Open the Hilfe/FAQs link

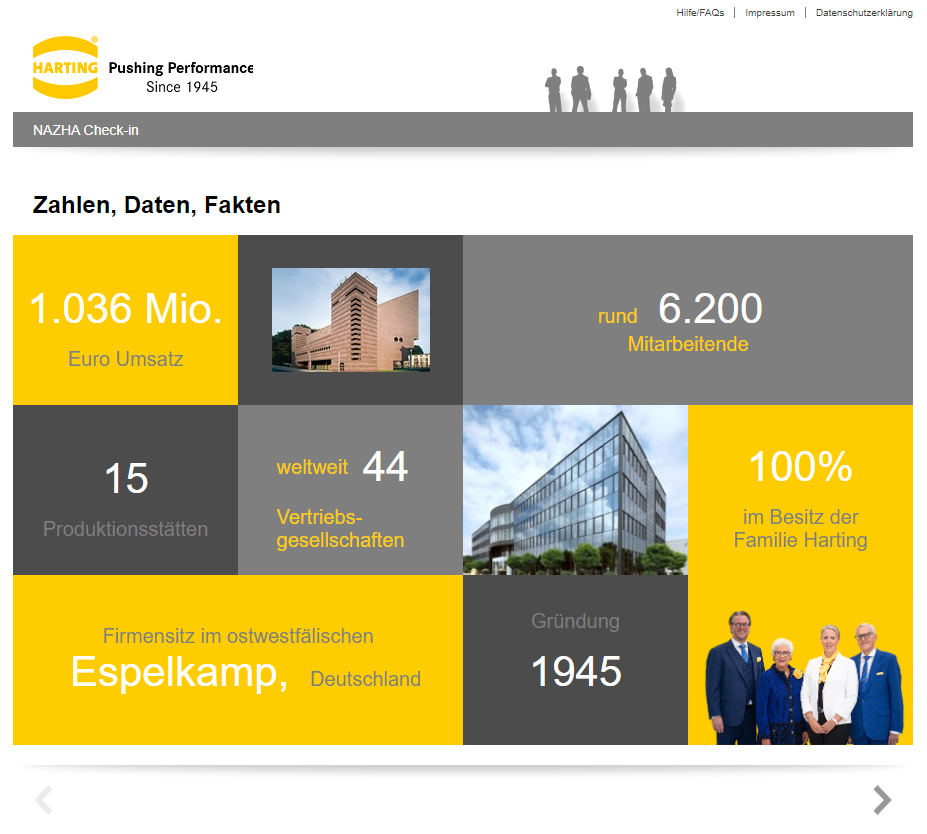tap(700, 12)
